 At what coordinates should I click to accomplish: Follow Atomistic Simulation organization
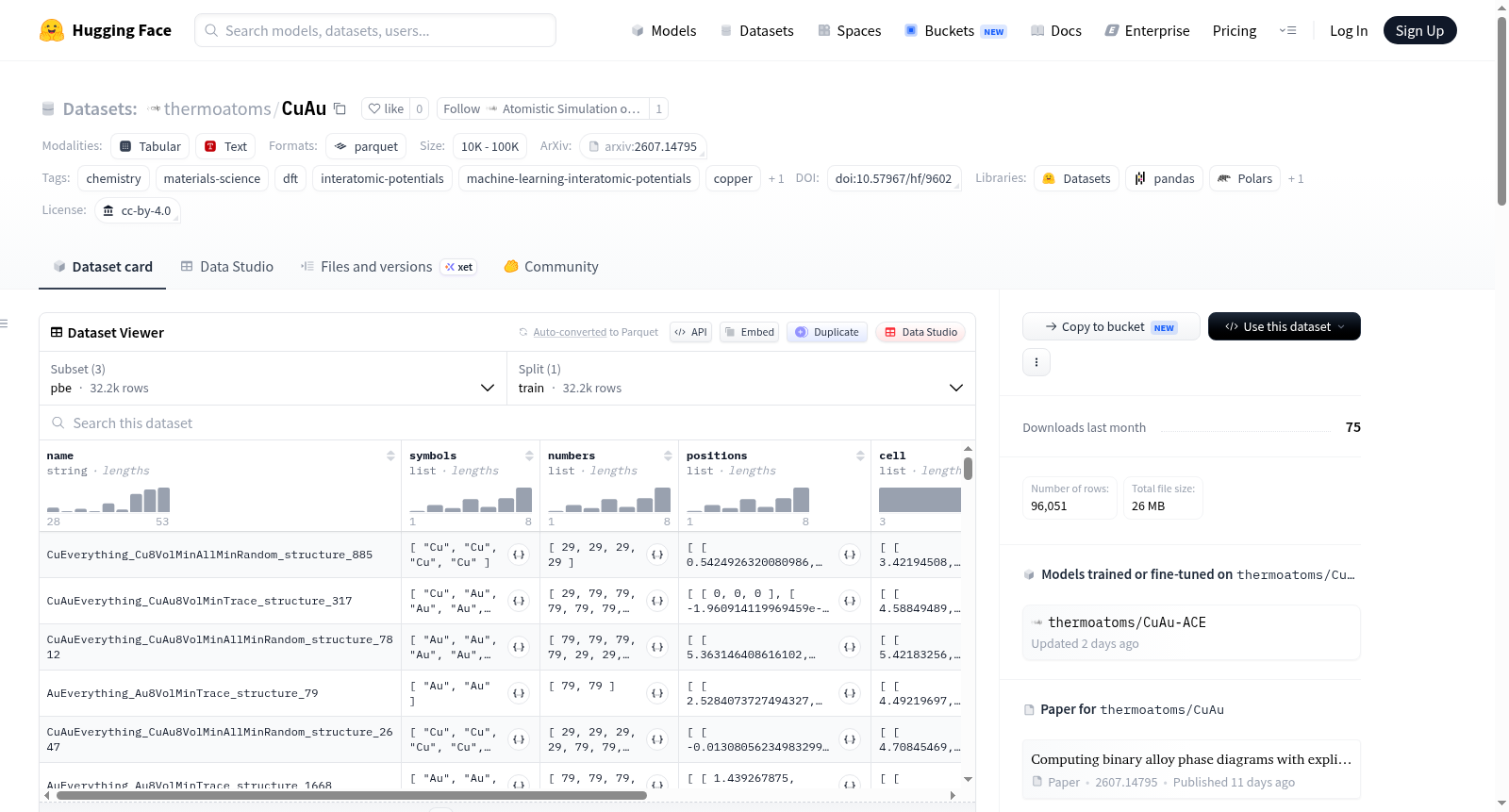click(542, 108)
